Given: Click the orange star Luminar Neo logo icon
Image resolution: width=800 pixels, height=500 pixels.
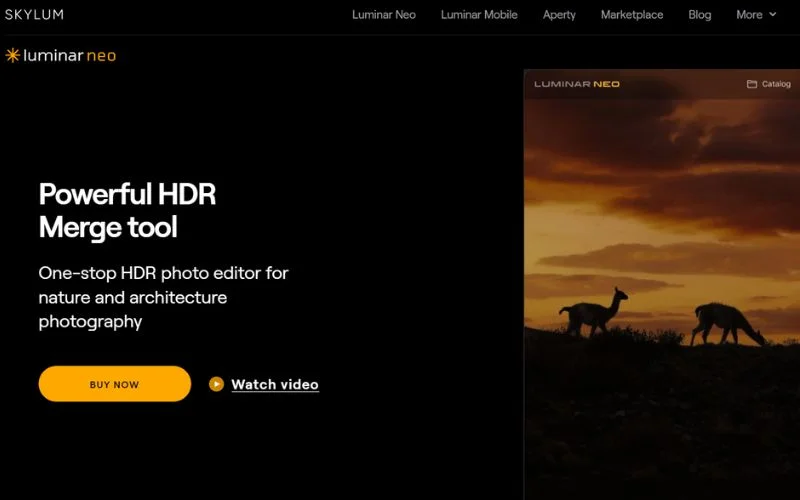Looking at the screenshot, I should coord(12,56).
